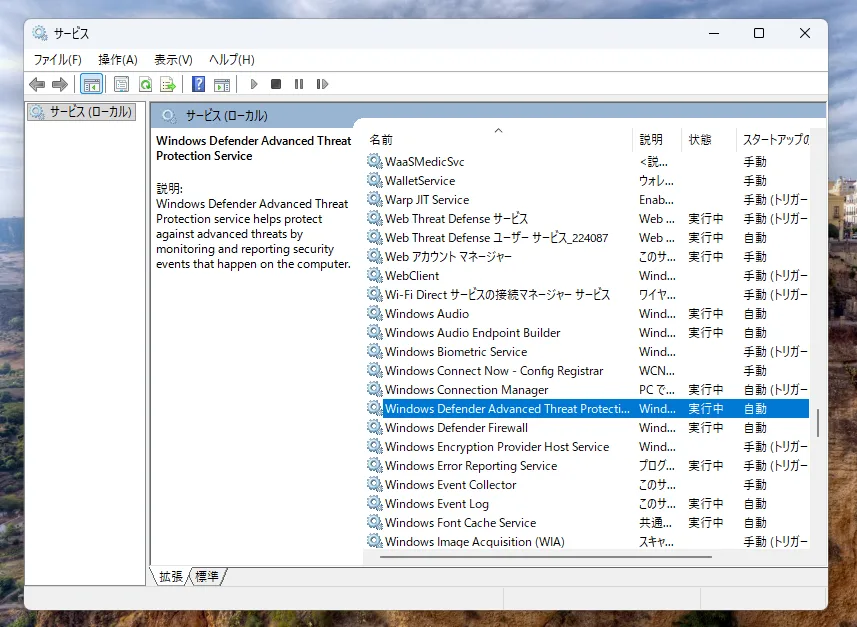Select Windows Image Acquisition (WIA) service
This screenshot has width=857, height=627.
tap(588, 542)
